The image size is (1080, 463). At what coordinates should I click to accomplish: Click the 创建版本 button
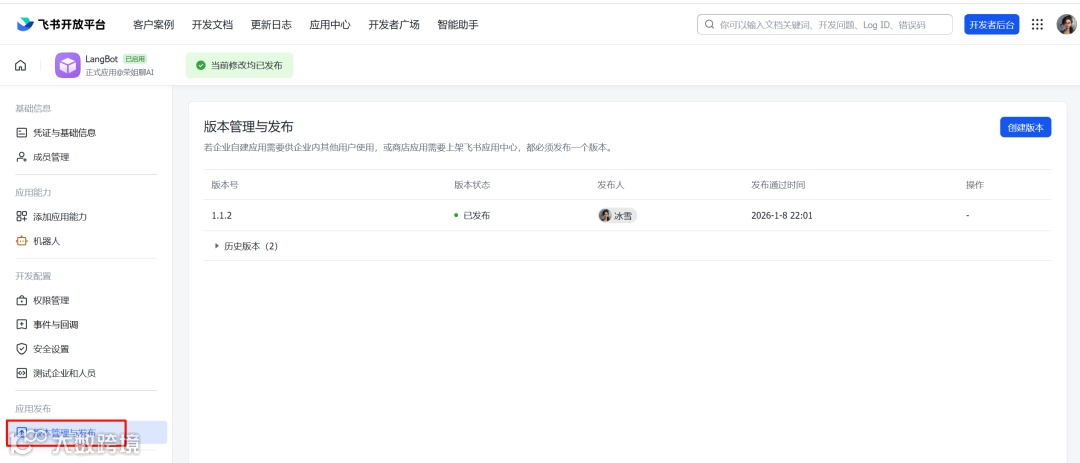(1025, 127)
